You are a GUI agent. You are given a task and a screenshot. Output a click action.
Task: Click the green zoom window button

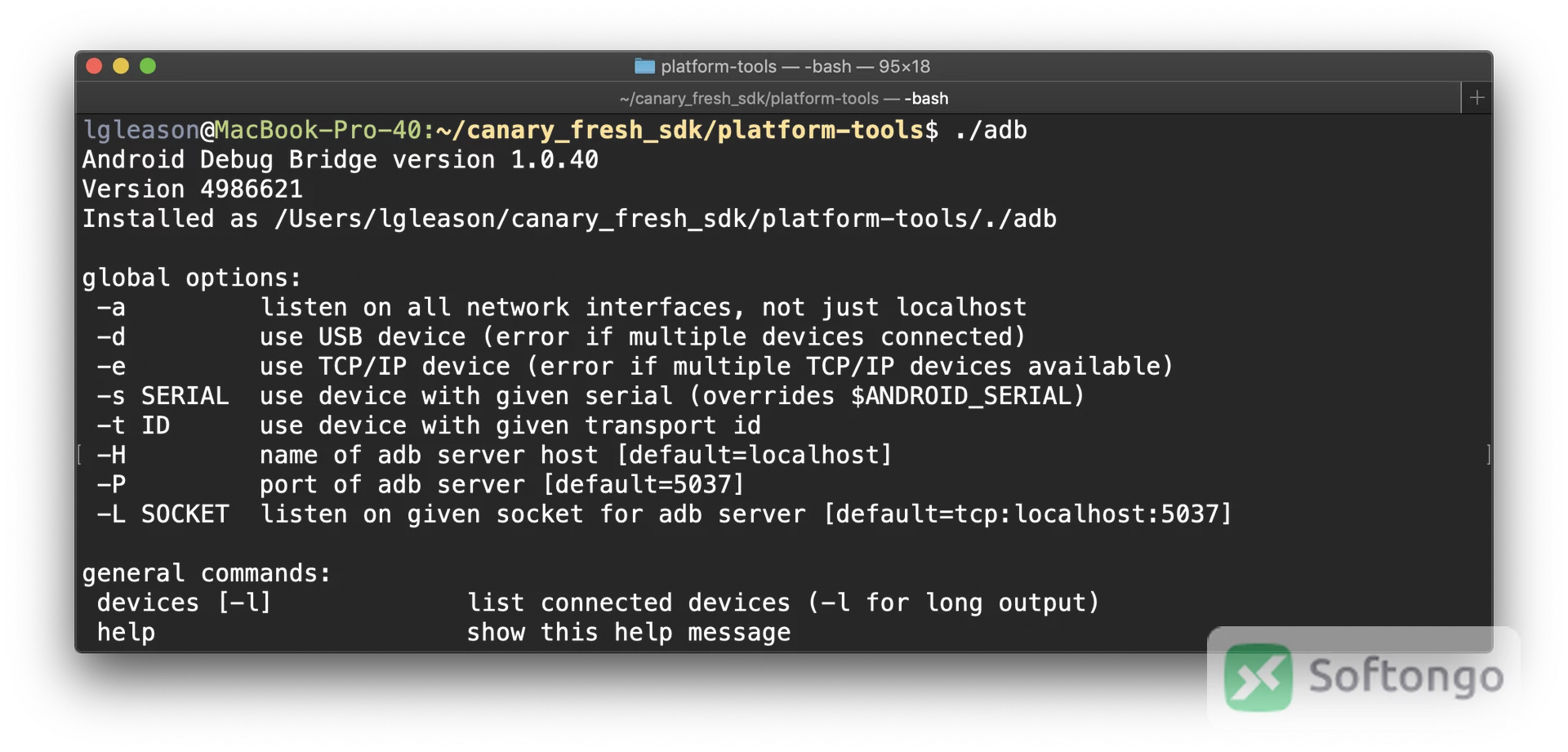point(148,66)
